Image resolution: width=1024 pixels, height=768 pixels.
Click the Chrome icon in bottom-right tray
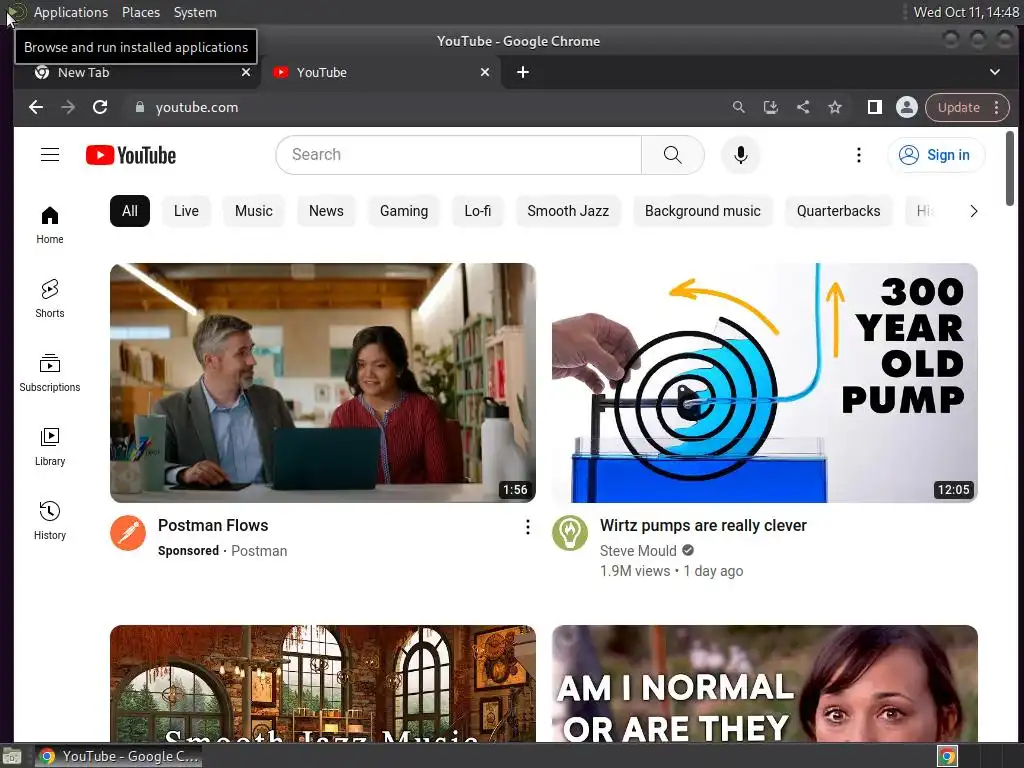tap(947, 757)
